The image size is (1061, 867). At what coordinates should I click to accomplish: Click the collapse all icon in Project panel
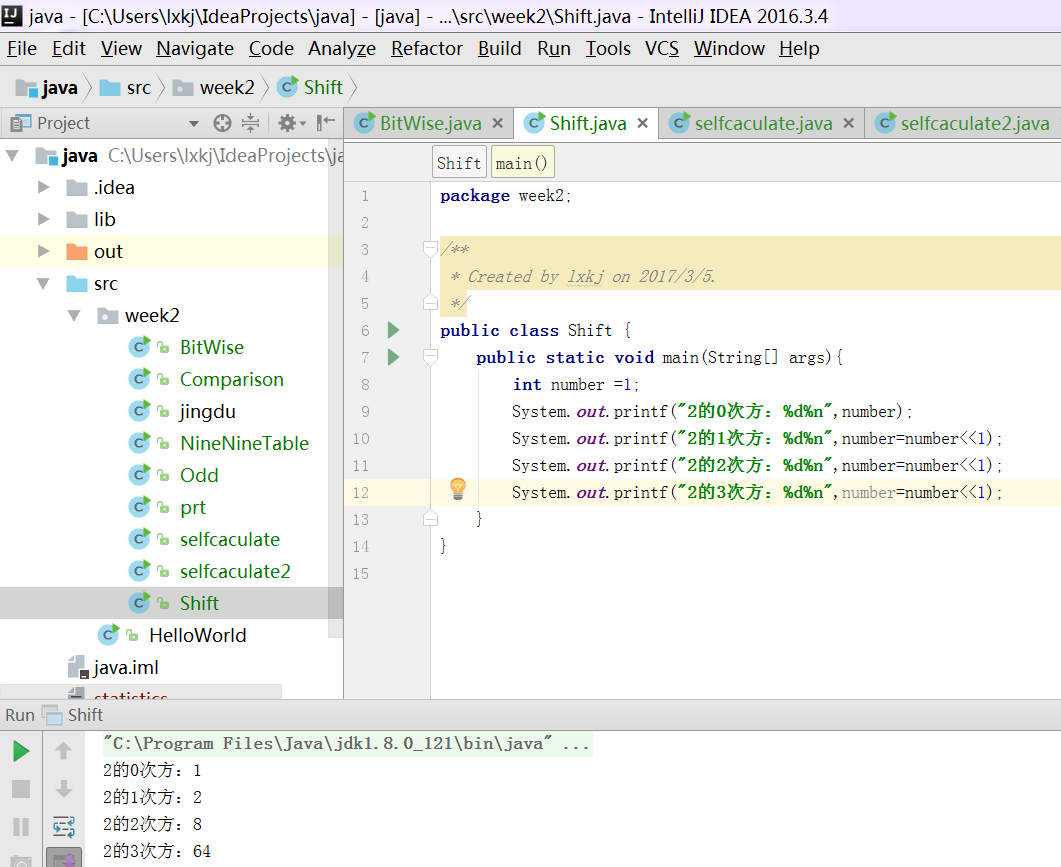(x=250, y=123)
